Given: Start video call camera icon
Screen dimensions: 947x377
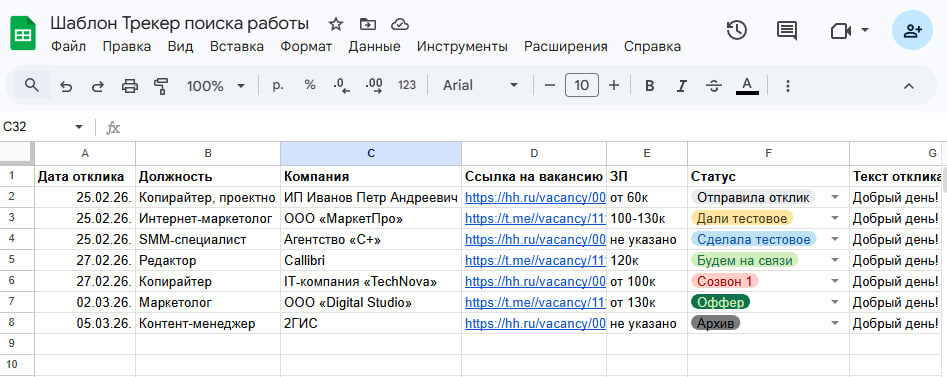Looking at the screenshot, I should (x=840, y=31).
